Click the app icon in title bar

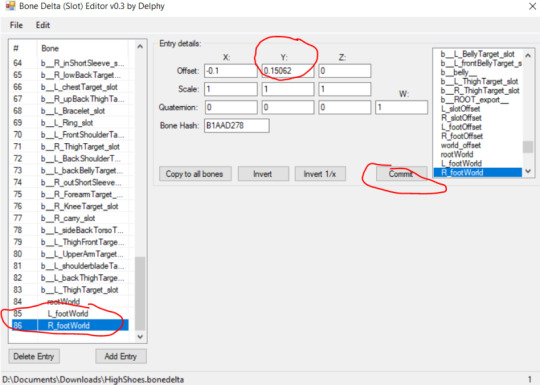[11, 6]
